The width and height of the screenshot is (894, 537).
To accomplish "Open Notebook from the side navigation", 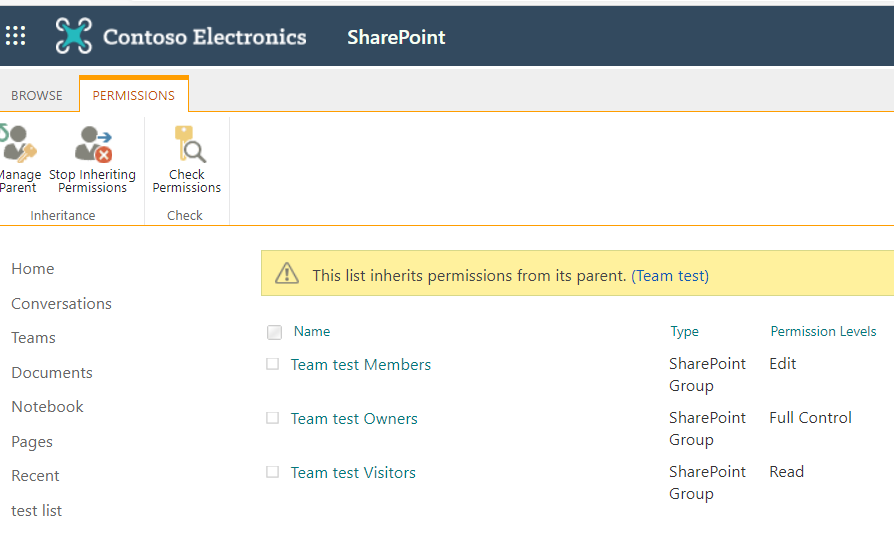I will 47,407.
